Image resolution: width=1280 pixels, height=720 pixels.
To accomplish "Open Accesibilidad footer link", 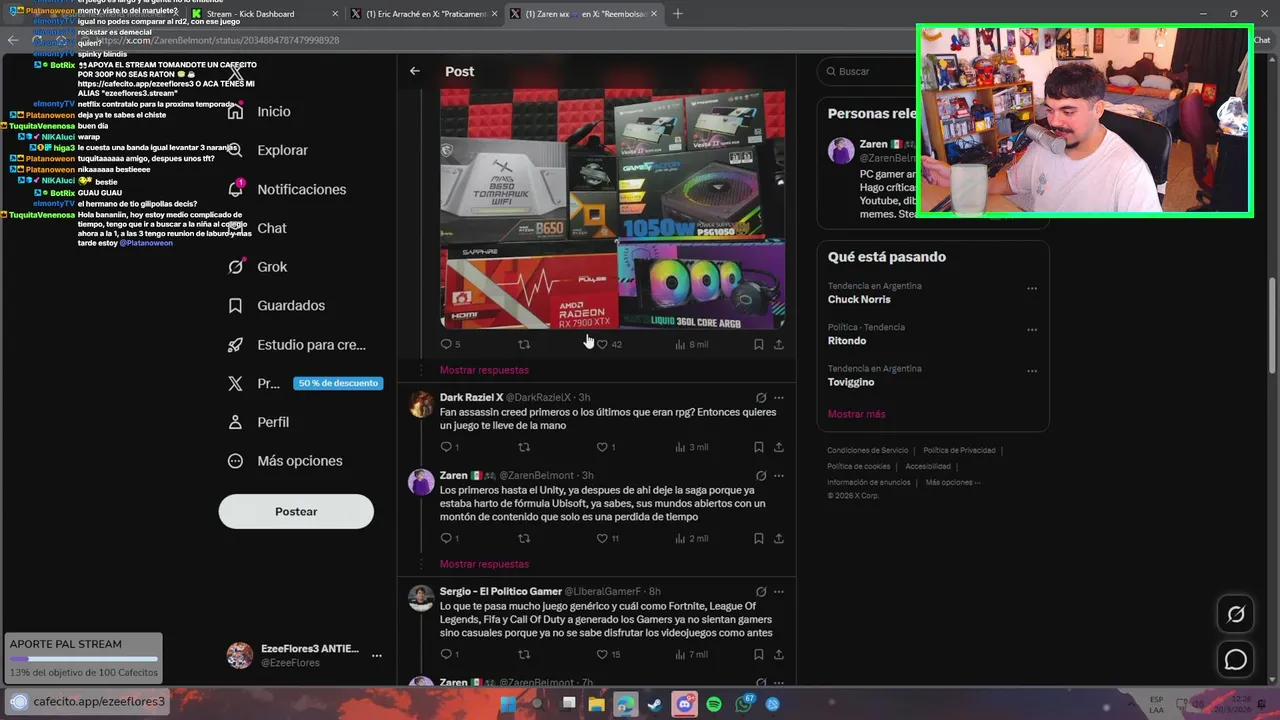I will [x=928, y=466].
